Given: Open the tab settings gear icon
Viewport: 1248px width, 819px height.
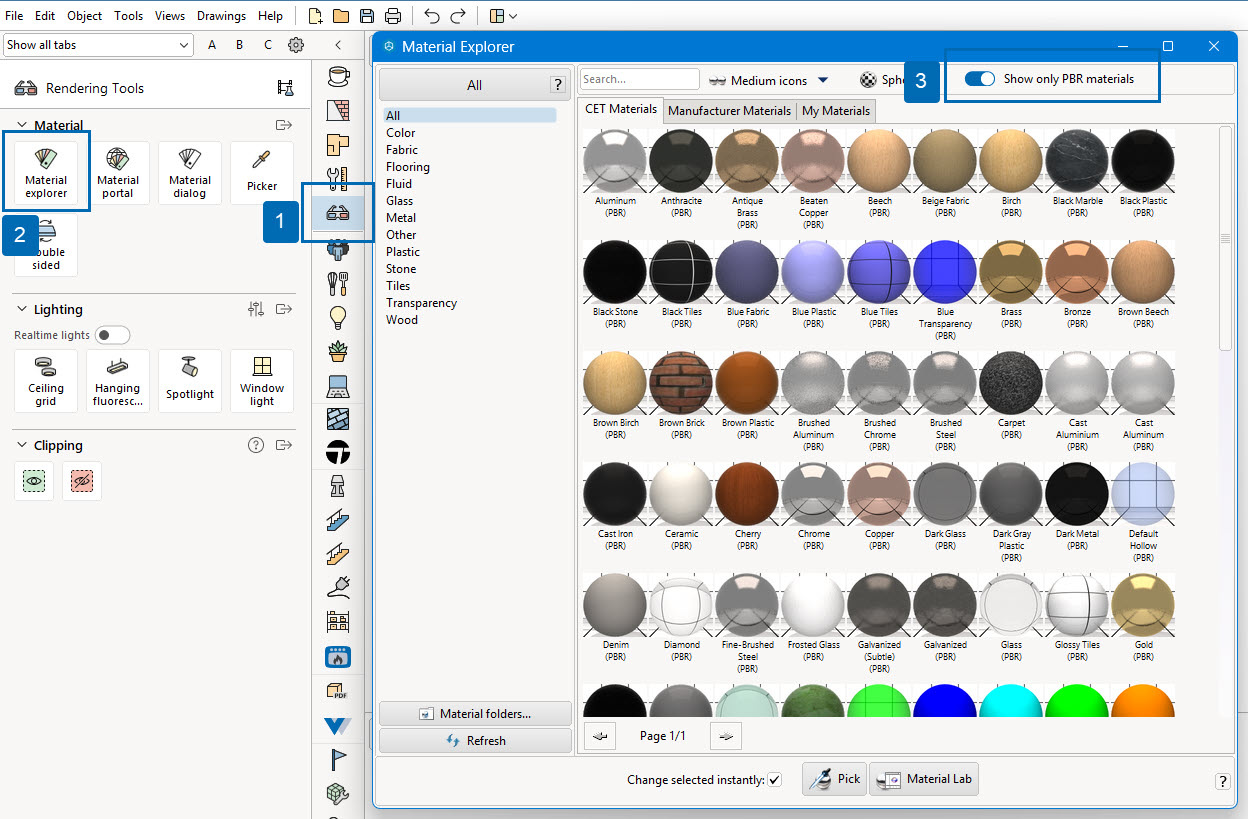Looking at the screenshot, I should coord(296,45).
